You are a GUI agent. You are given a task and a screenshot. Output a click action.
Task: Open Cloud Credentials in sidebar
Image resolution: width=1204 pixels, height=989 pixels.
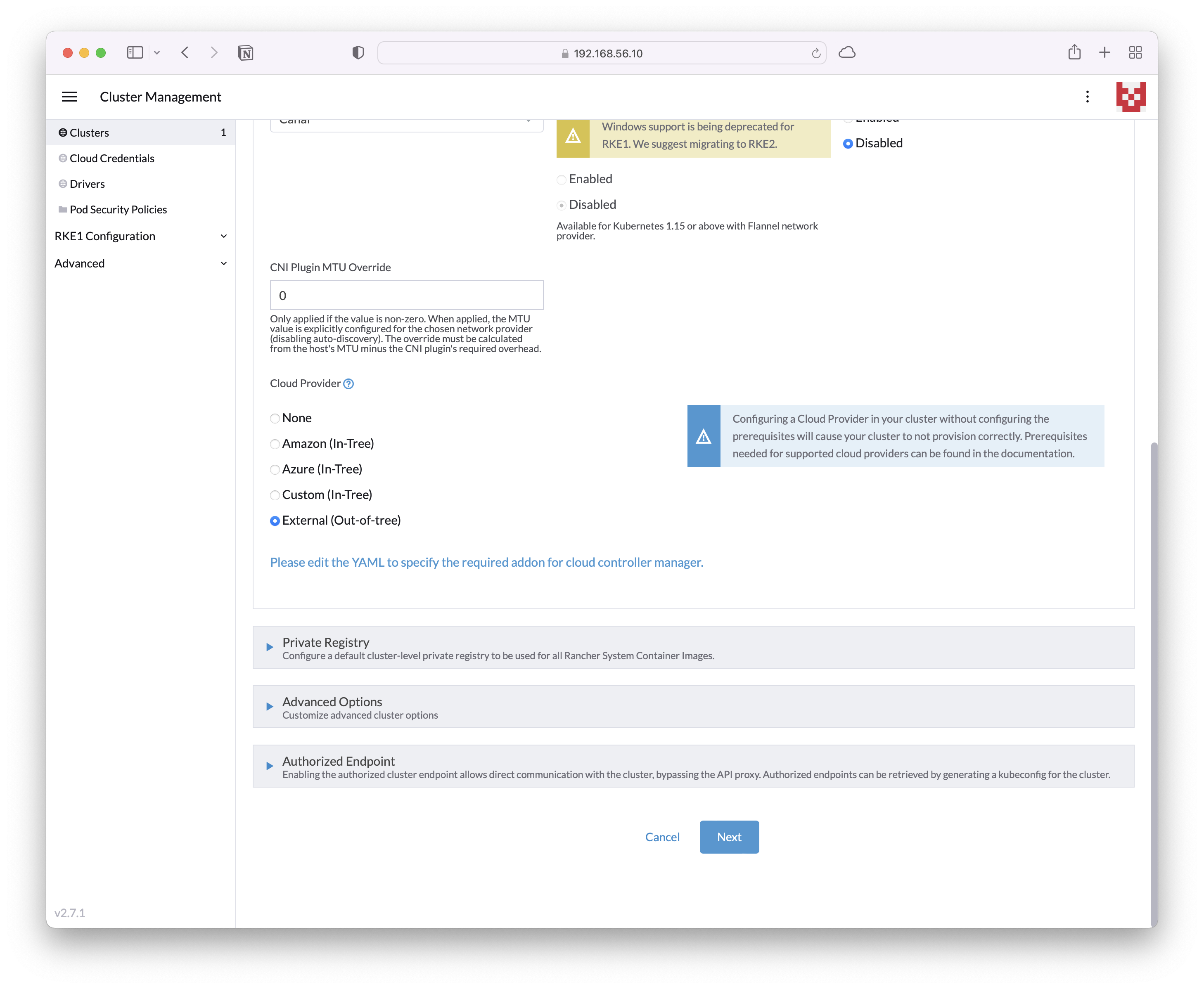(111, 159)
